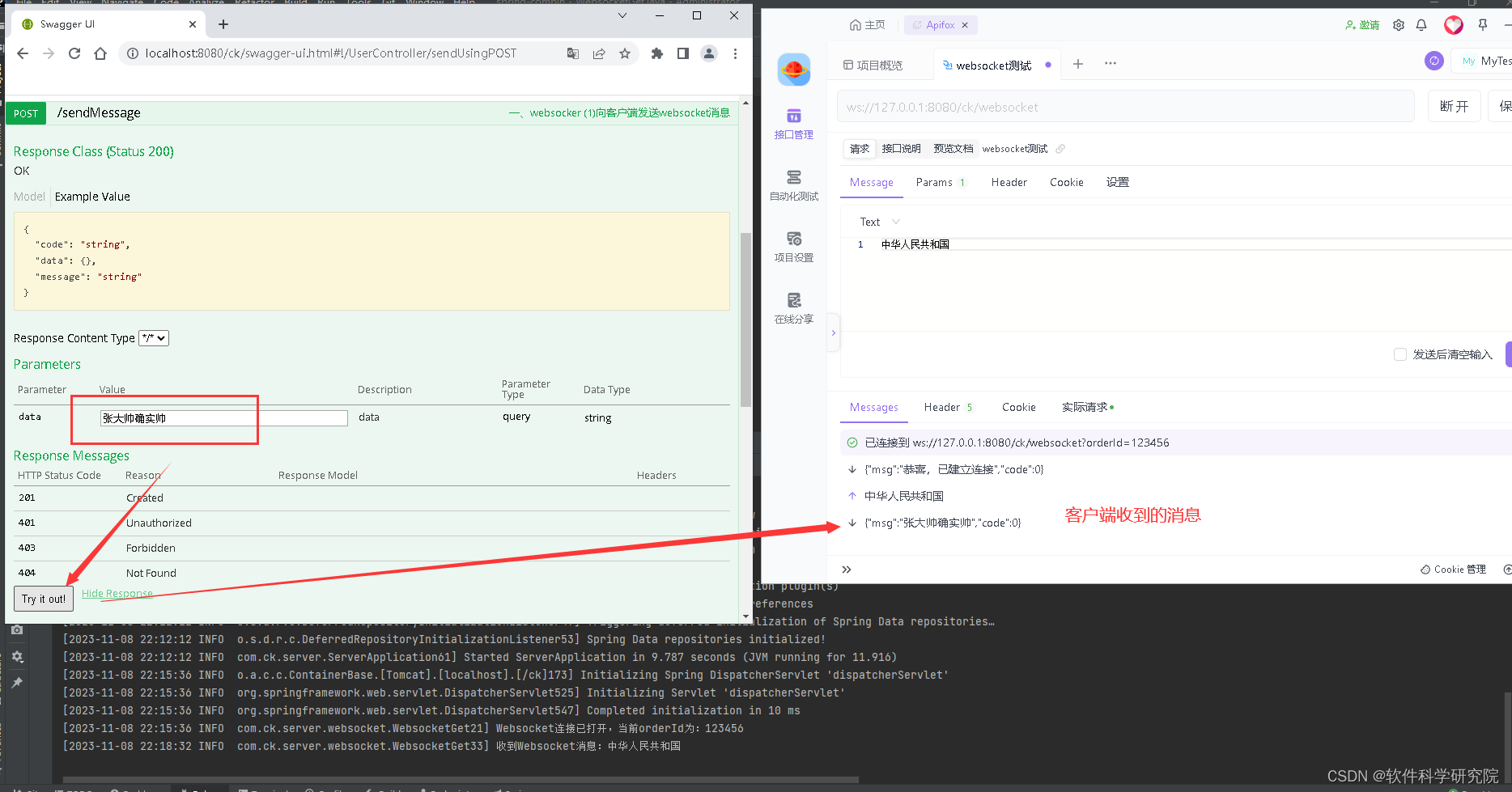1512x792 pixels.
Task: Open the Response Content Type dropdown
Action: (x=153, y=338)
